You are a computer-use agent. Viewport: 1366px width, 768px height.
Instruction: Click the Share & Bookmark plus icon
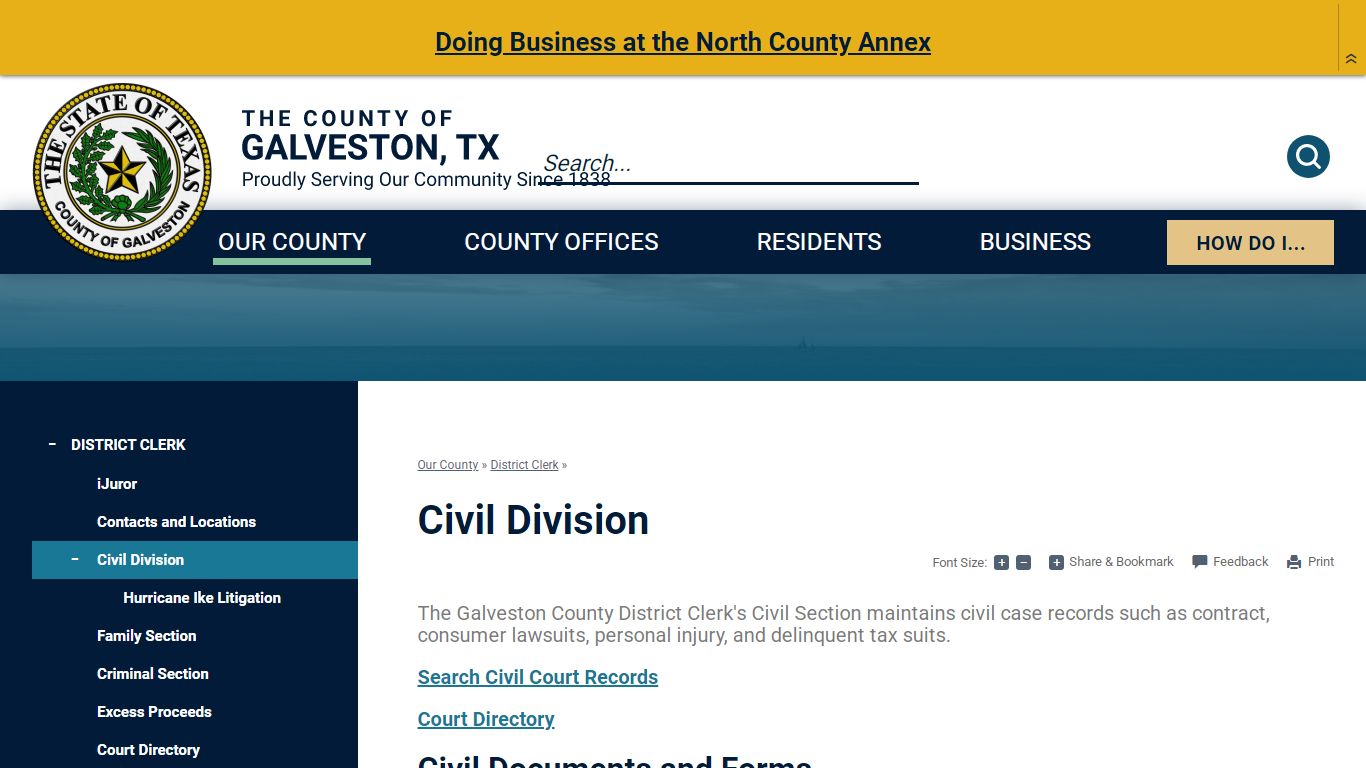coord(1056,562)
